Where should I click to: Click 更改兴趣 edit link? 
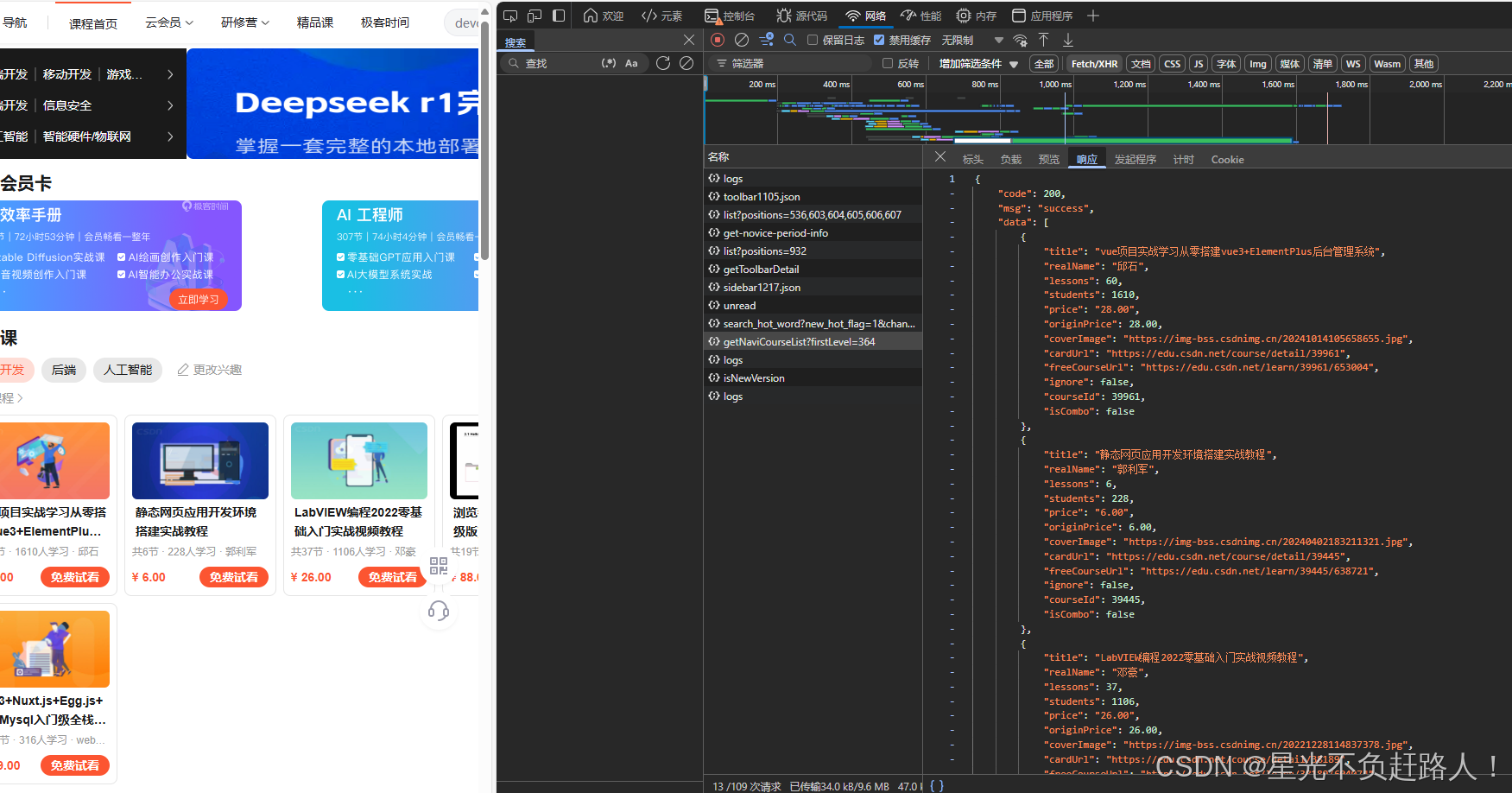pyautogui.click(x=209, y=370)
